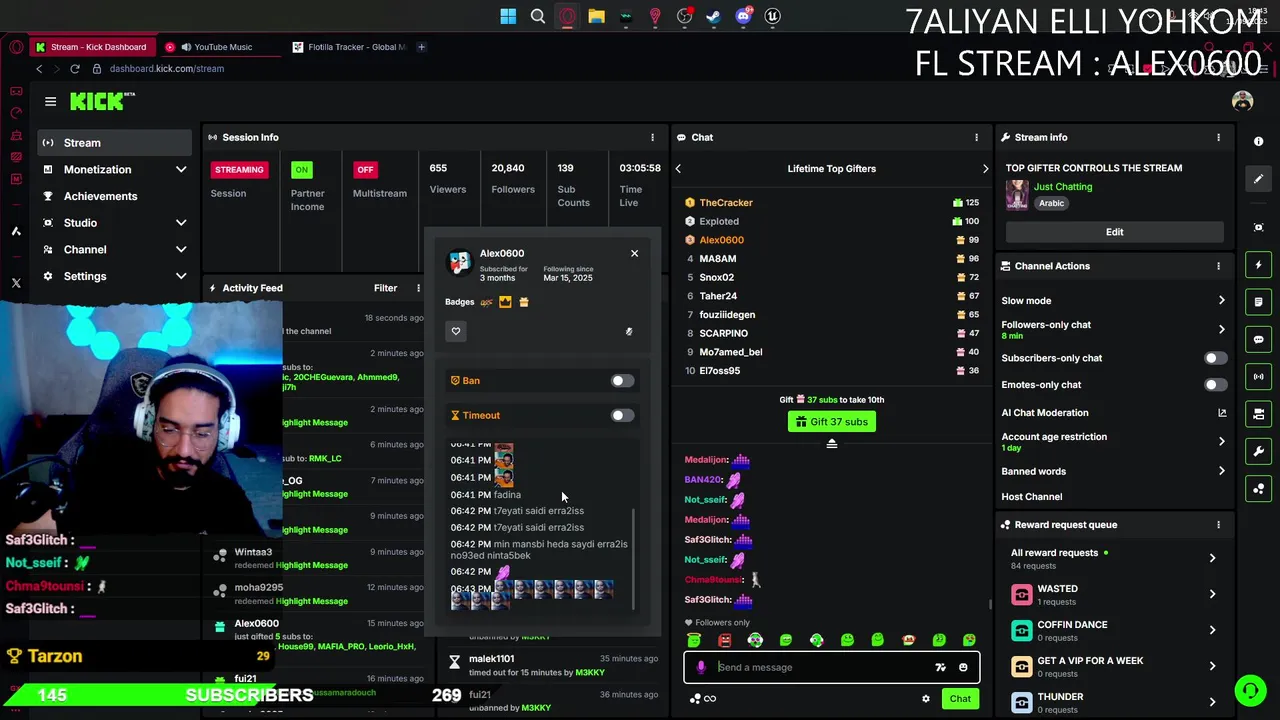
Task: Click Host Channel in Channel Actions
Action: coord(1032,497)
